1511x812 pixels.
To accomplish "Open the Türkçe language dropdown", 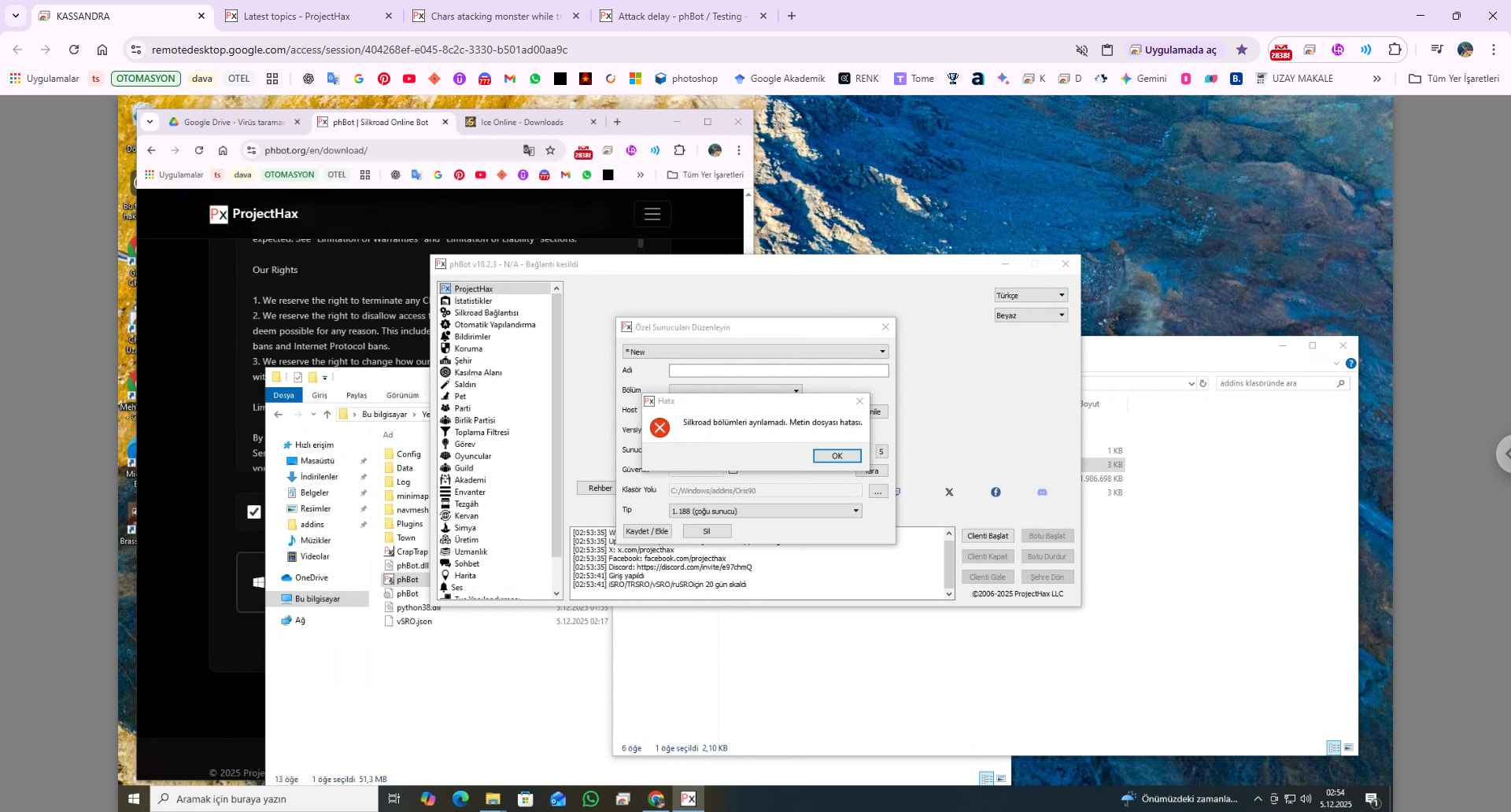I will click(x=1030, y=296).
